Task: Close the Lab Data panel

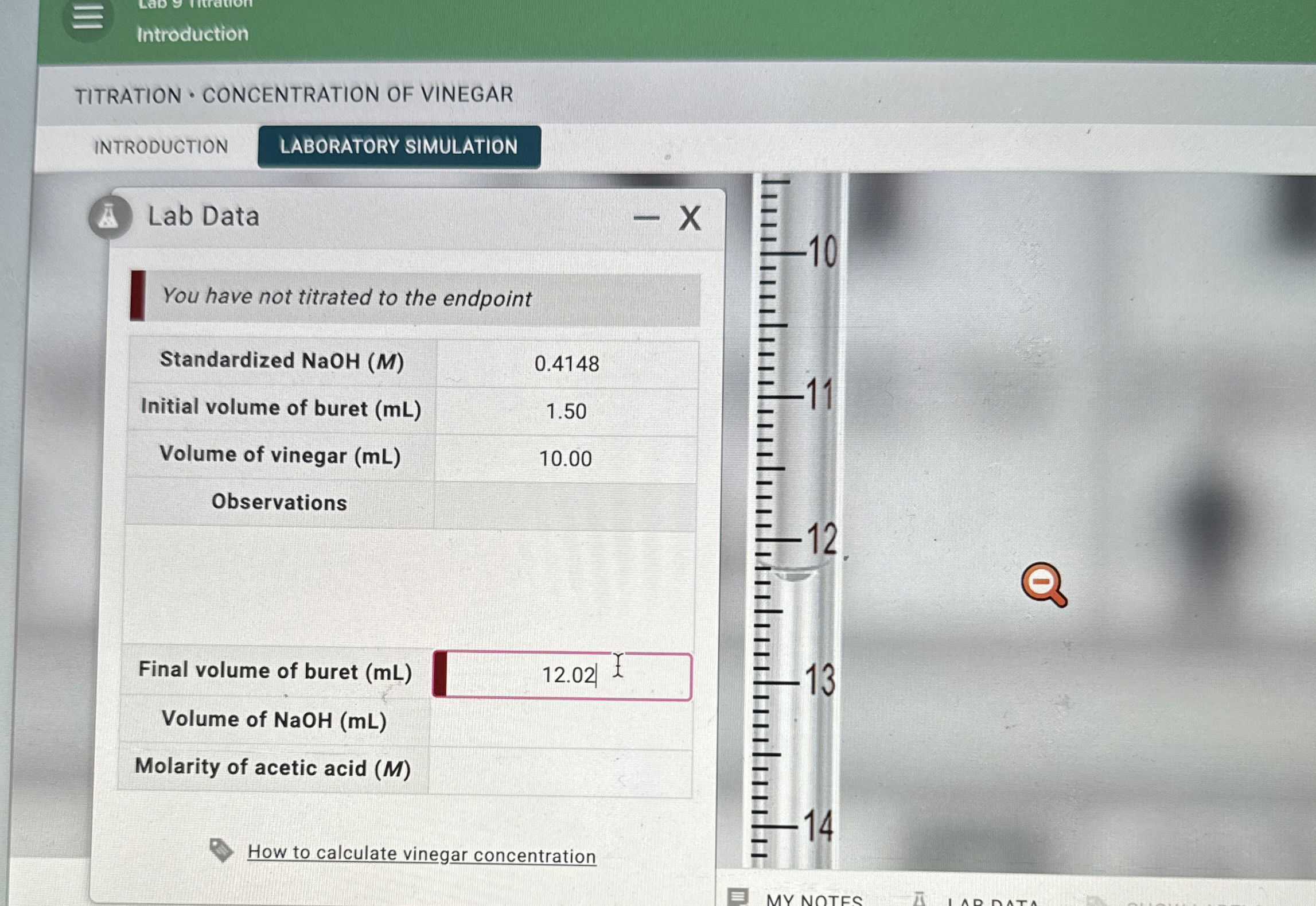Action: tap(690, 218)
